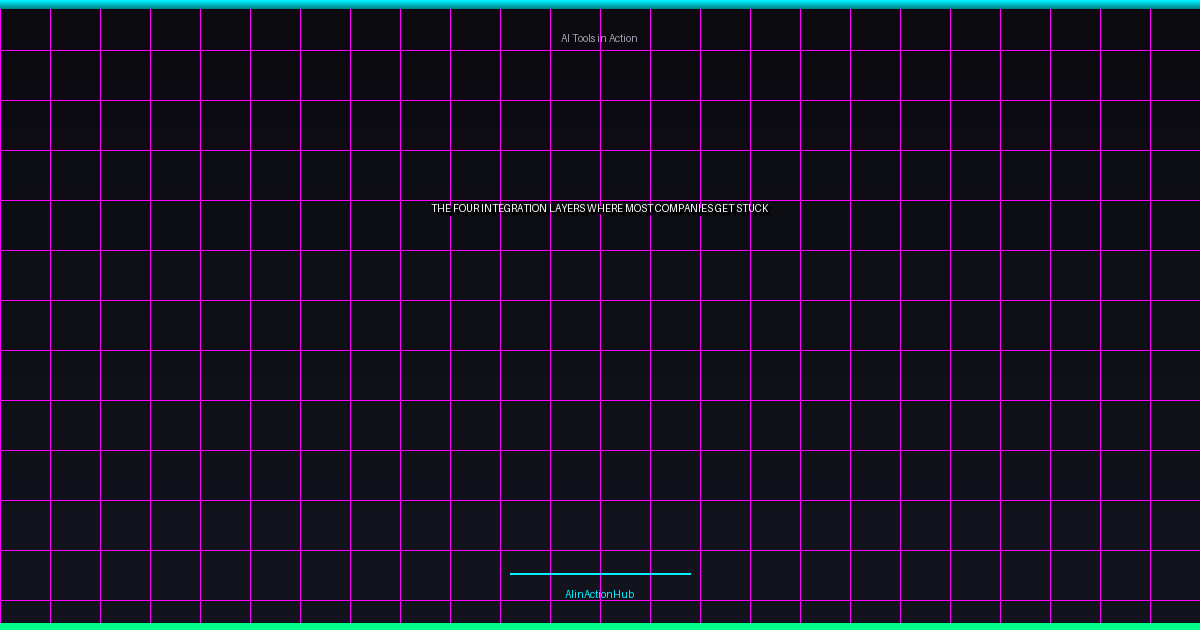
Task: Click the word 'WHERE' in the headline
Action: click(605, 208)
